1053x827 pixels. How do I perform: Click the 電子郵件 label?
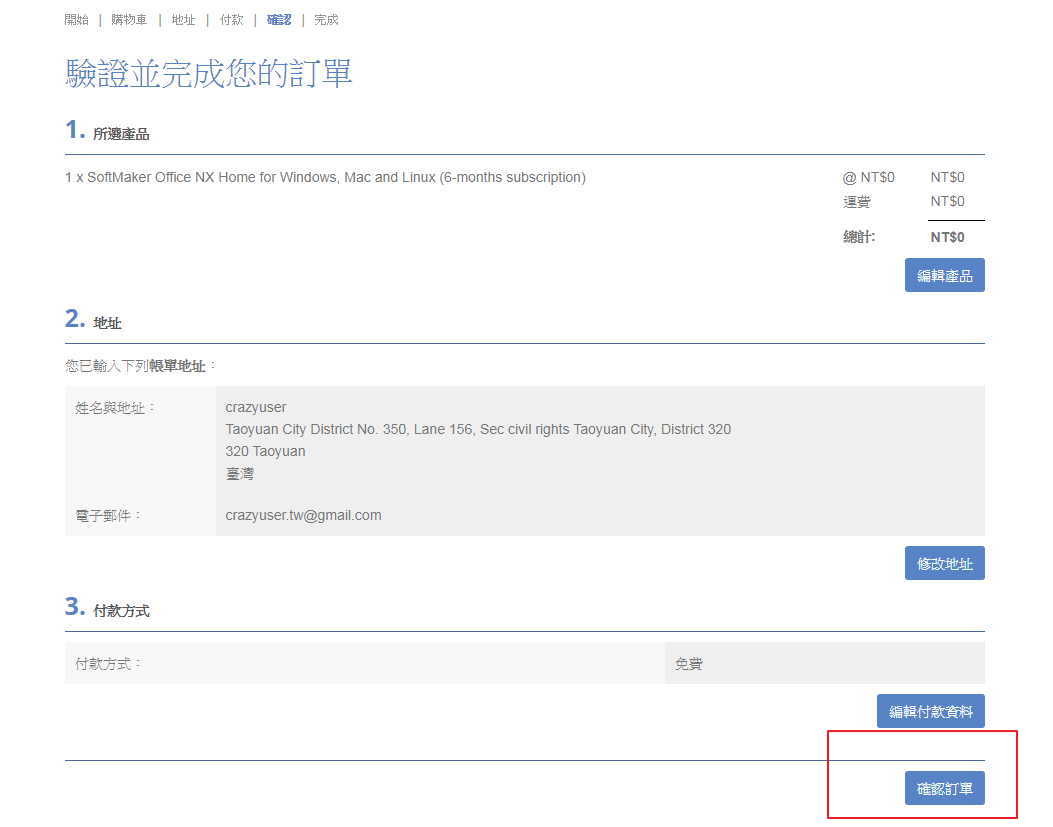108,515
